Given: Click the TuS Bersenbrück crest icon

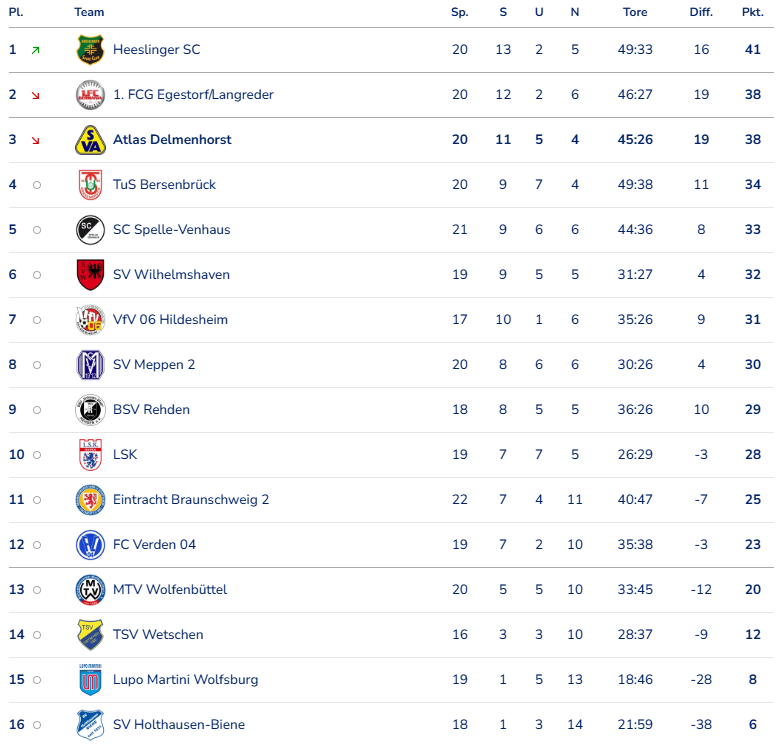Looking at the screenshot, I should [90, 184].
